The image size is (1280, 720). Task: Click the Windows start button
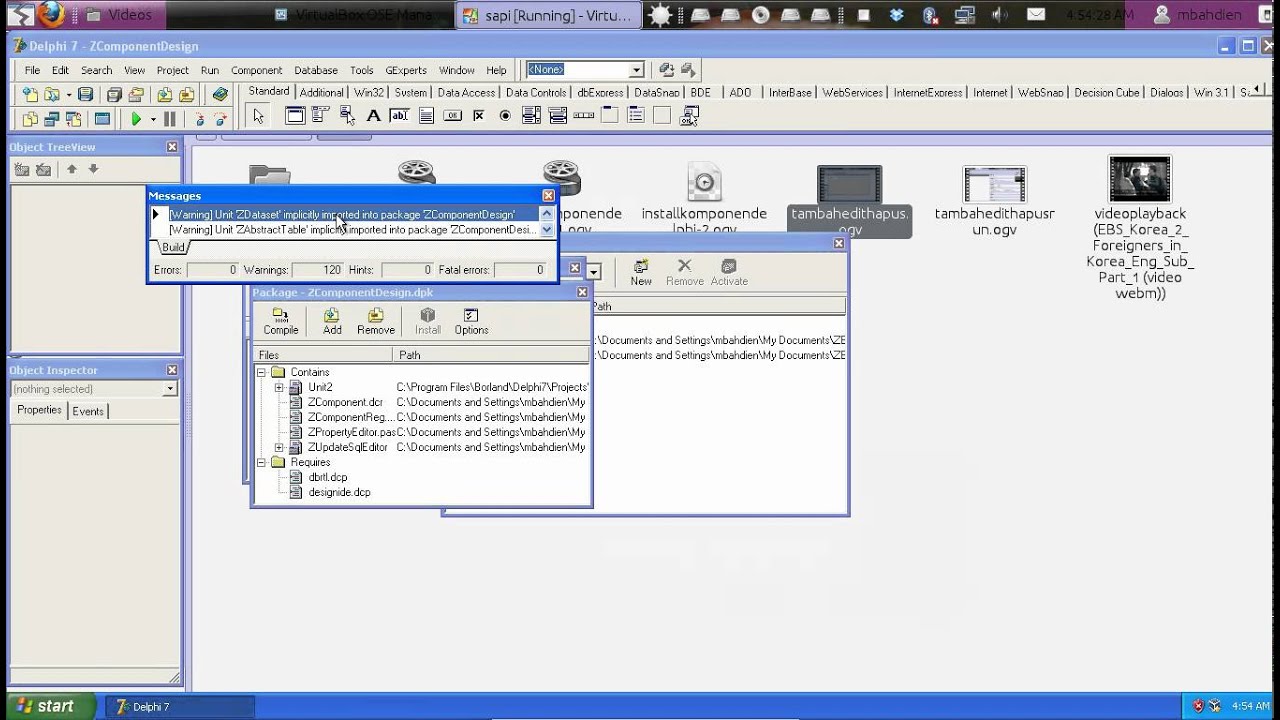pyautogui.click(x=48, y=706)
